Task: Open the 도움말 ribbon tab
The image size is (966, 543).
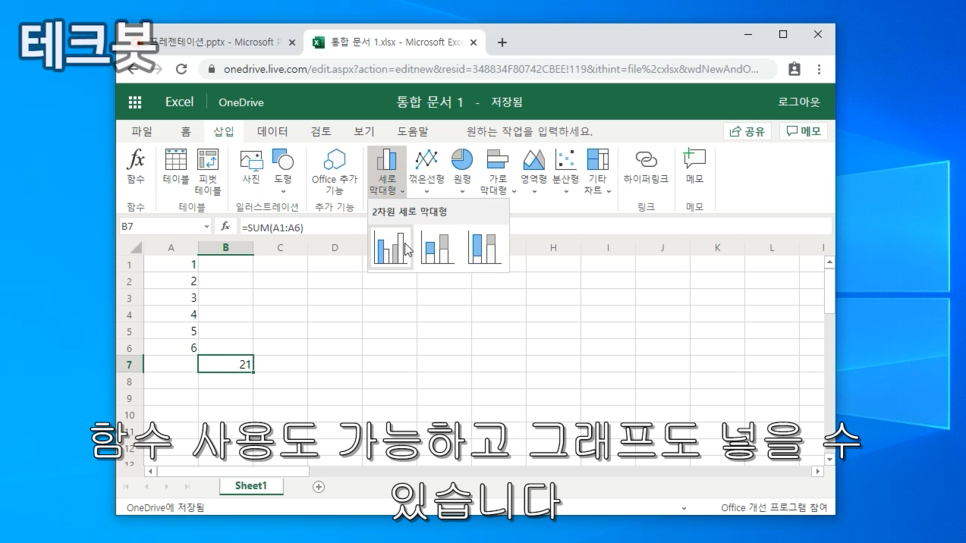Action: pyautogui.click(x=412, y=131)
